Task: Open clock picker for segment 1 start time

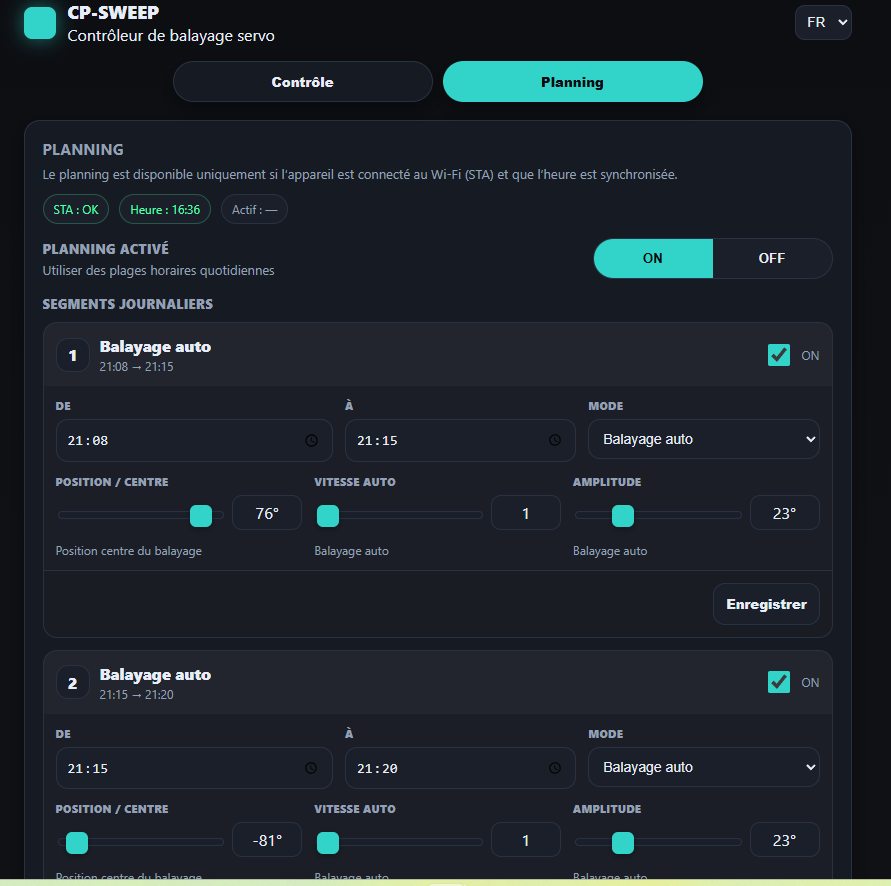Action: point(311,440)
